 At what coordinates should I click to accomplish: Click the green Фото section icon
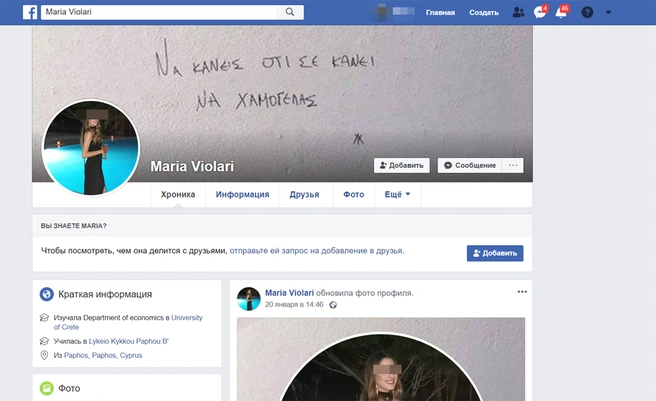(46, 388)
